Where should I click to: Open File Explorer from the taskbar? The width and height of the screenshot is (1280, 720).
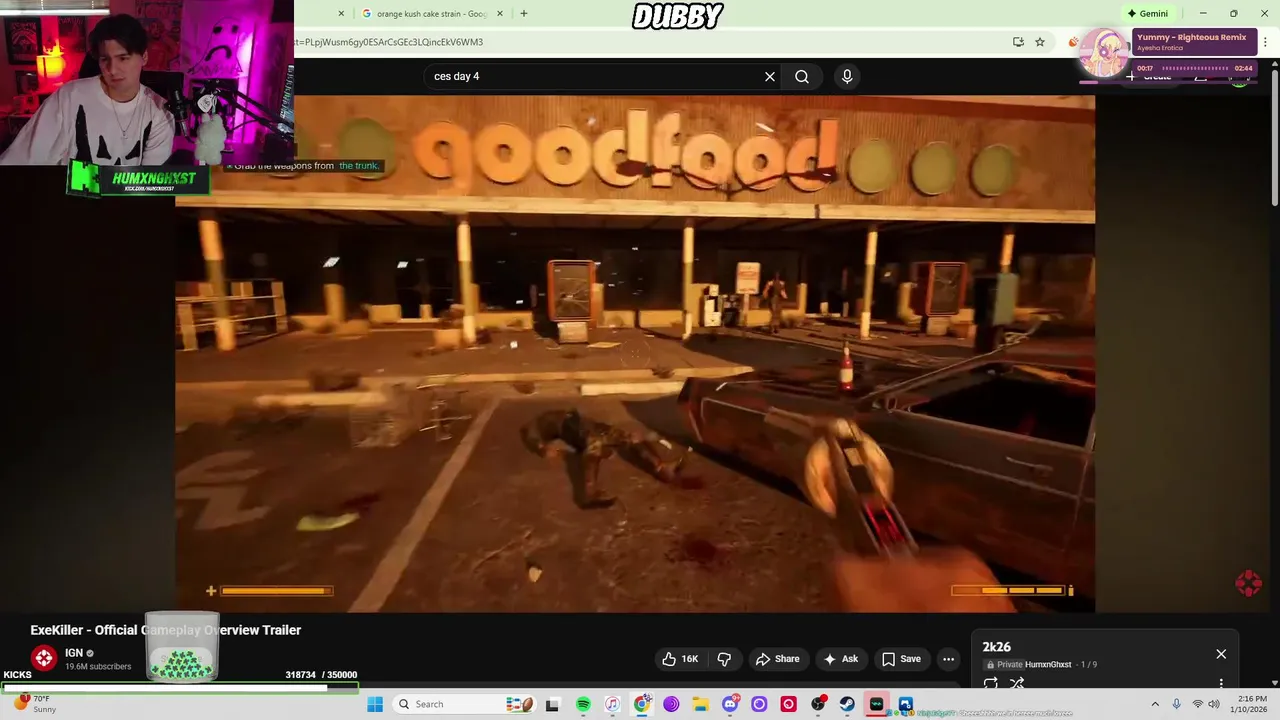pos(701,704)
